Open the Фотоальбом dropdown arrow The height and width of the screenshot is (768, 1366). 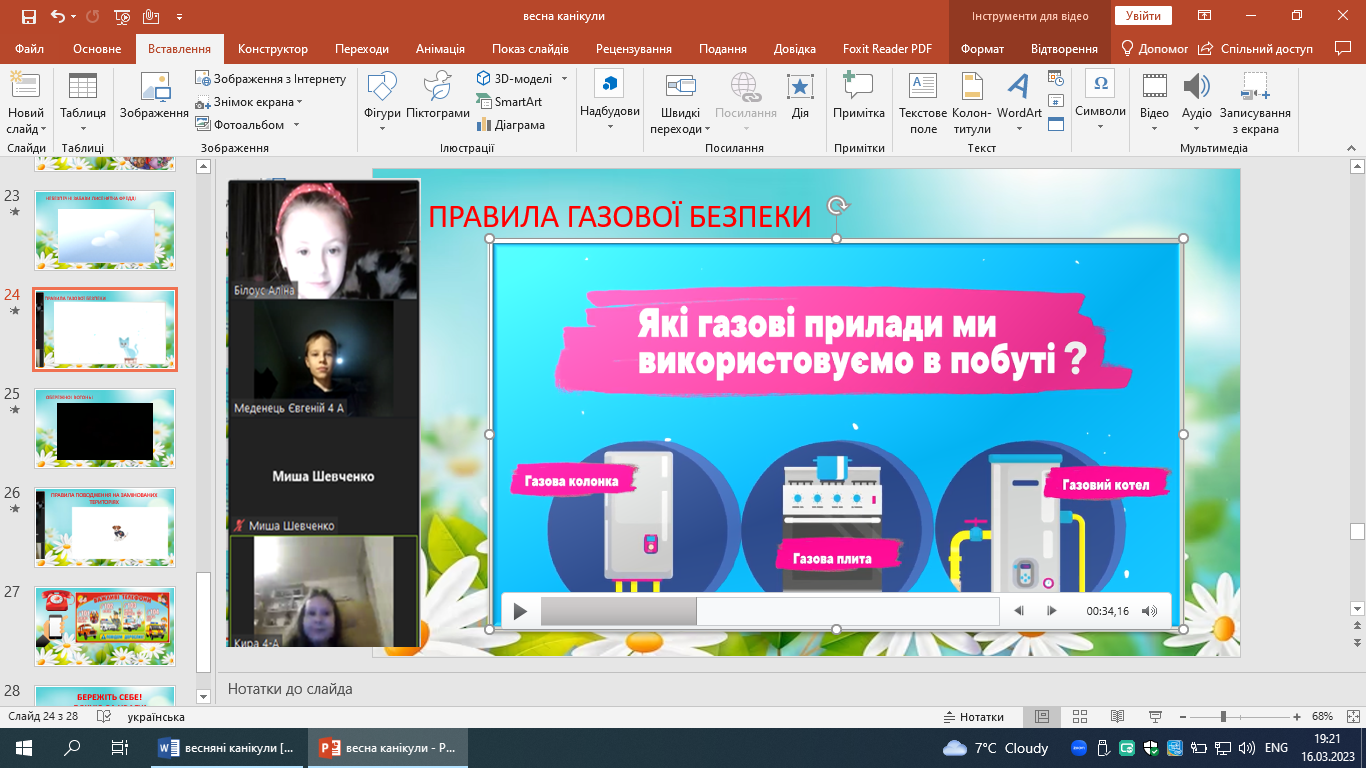pyautogui.click(x=295, y=125)
